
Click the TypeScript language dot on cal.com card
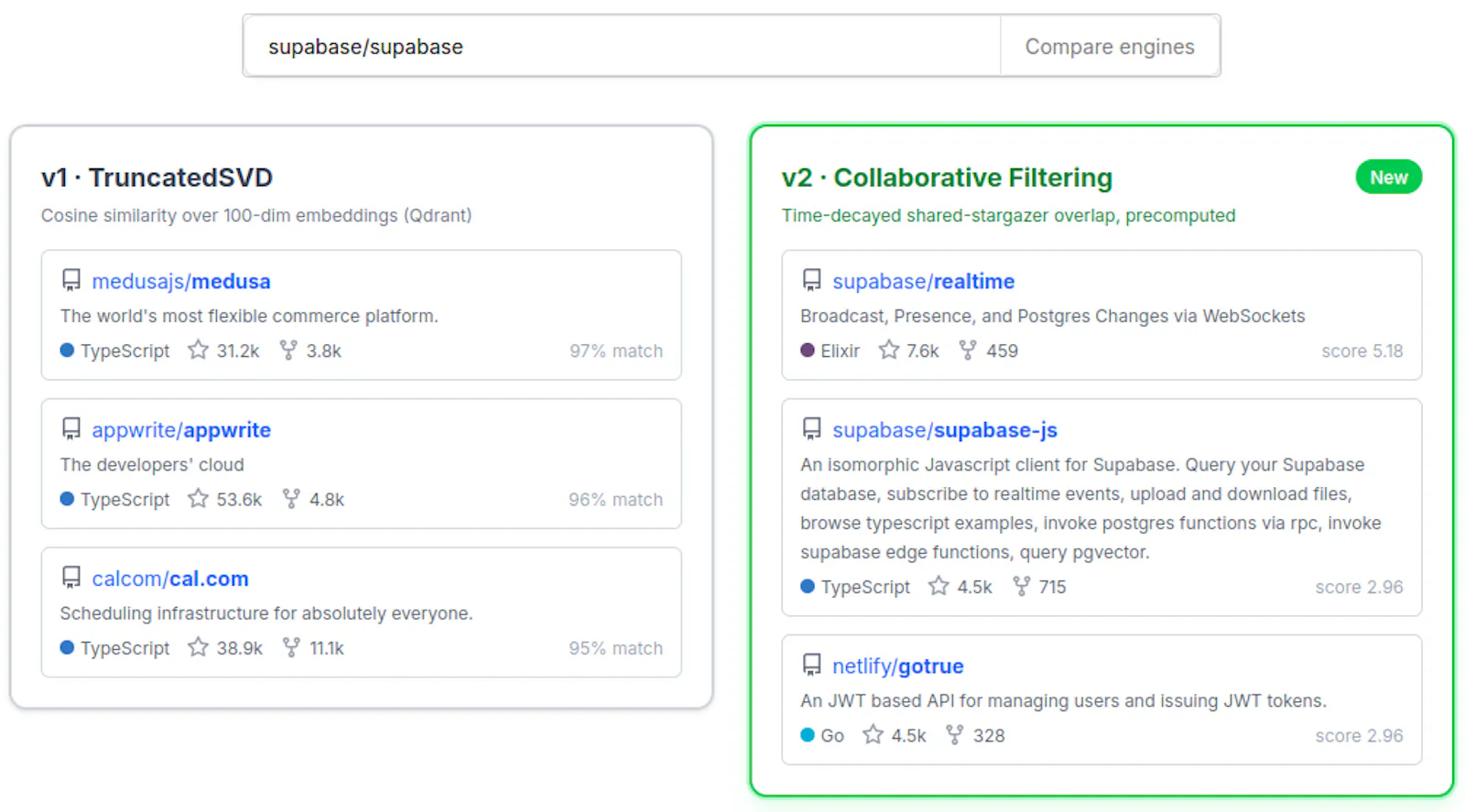click(x=67, y=647)
